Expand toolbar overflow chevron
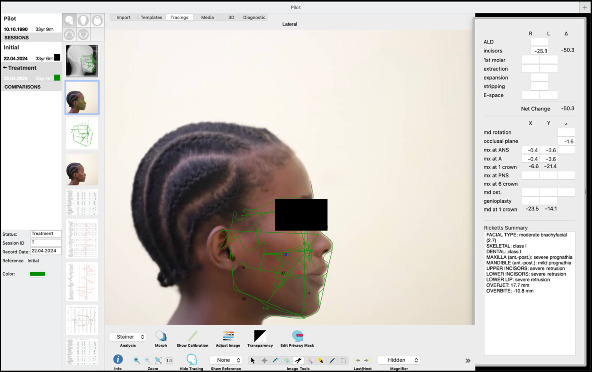 coord(468,361)
